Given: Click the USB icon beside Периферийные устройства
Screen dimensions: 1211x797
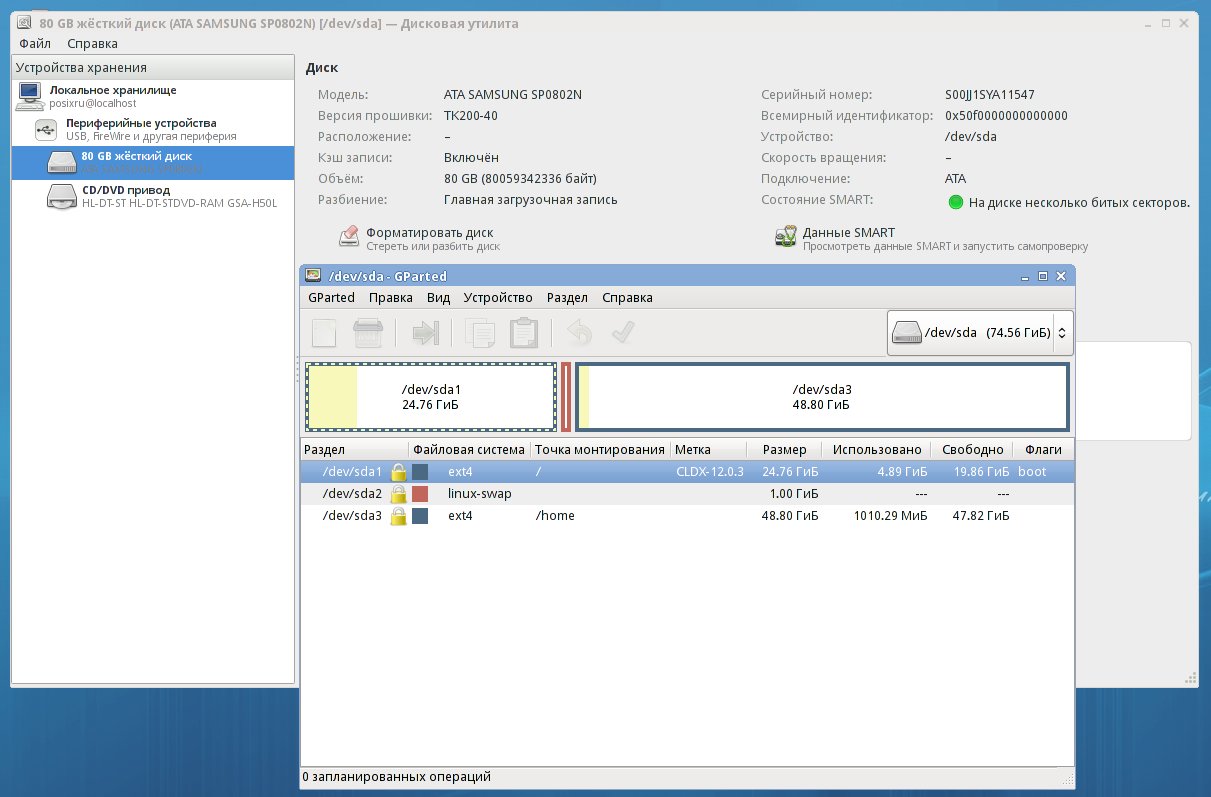Looking at the screenshot, I should pyautogui.click(x=47, y=129).
